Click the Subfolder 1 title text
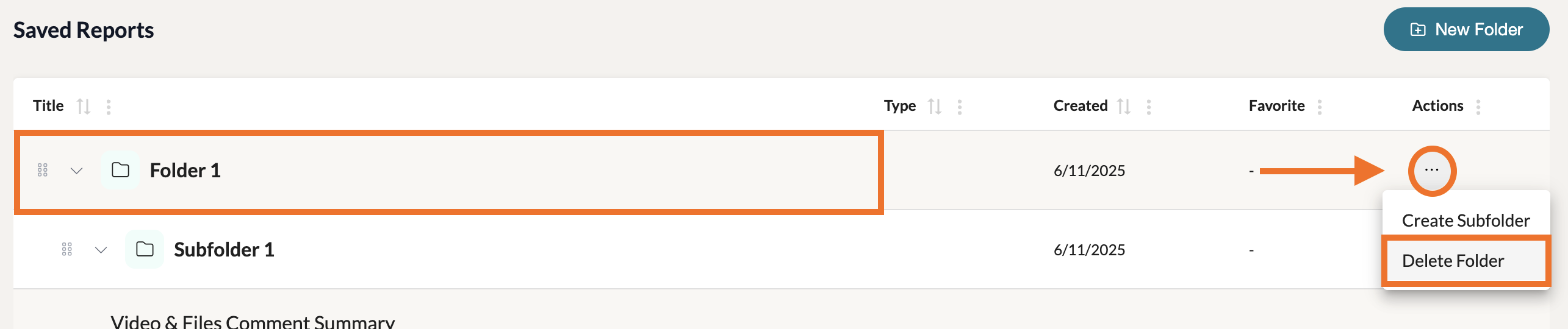This screenshot has height=329, width=1568. (224, 250)
